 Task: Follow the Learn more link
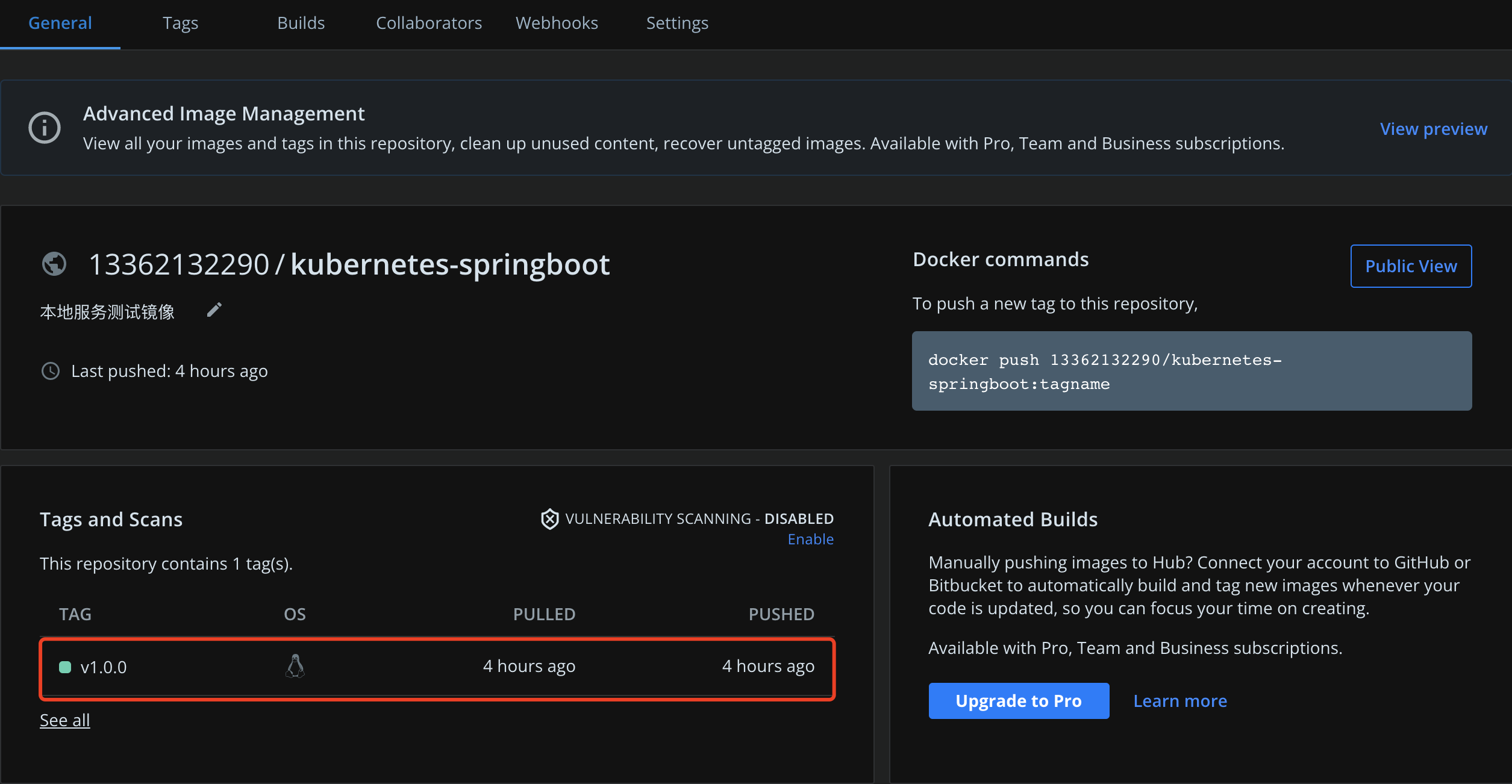(1180, 701)
